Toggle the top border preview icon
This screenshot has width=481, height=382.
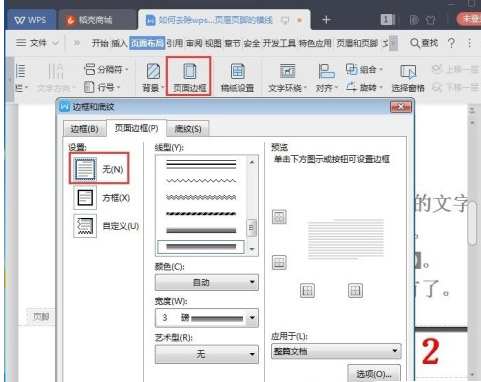279,217
